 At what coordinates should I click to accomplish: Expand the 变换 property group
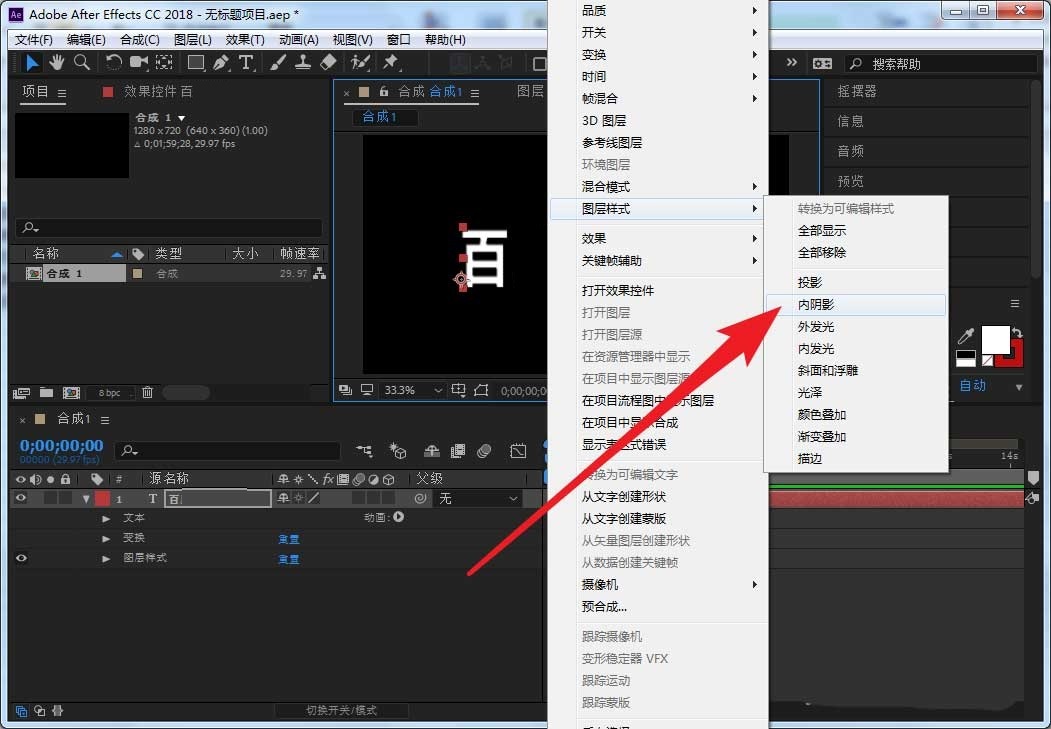tap(107, 539)
